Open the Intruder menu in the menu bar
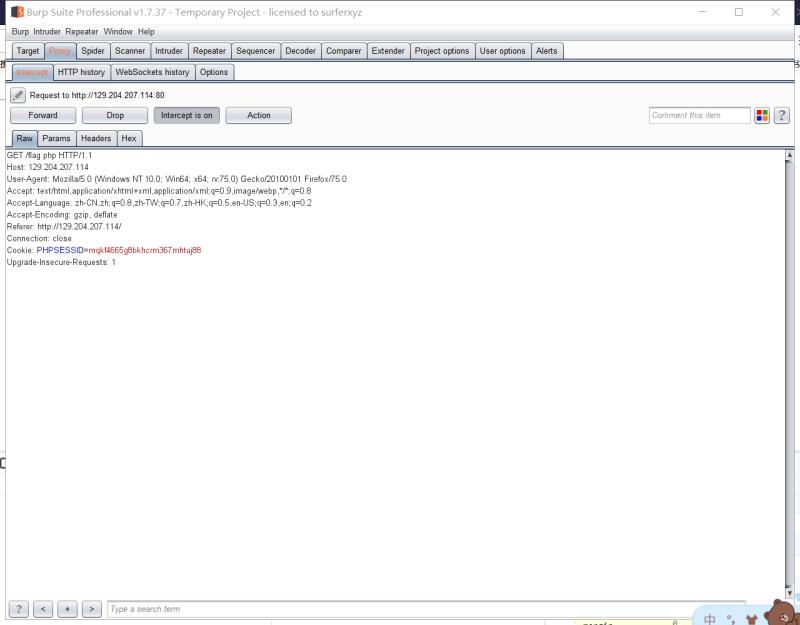Screen dimensions: 800x625 tap(47, 32)
